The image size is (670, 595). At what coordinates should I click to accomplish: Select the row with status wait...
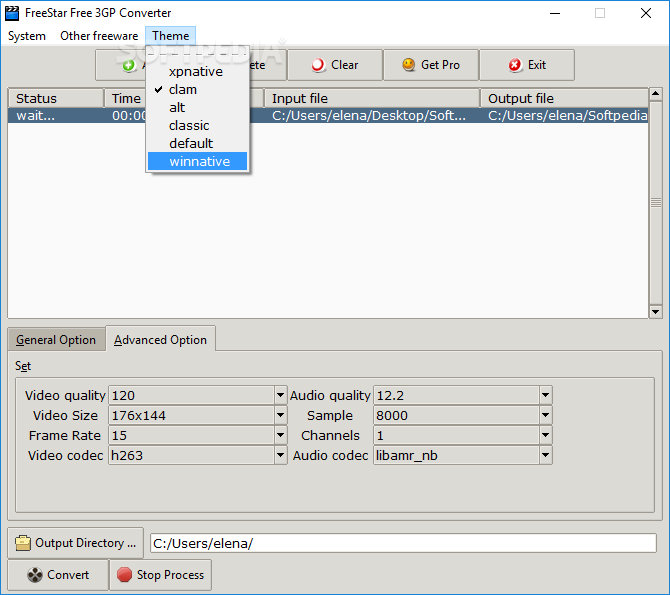(328, 115)
